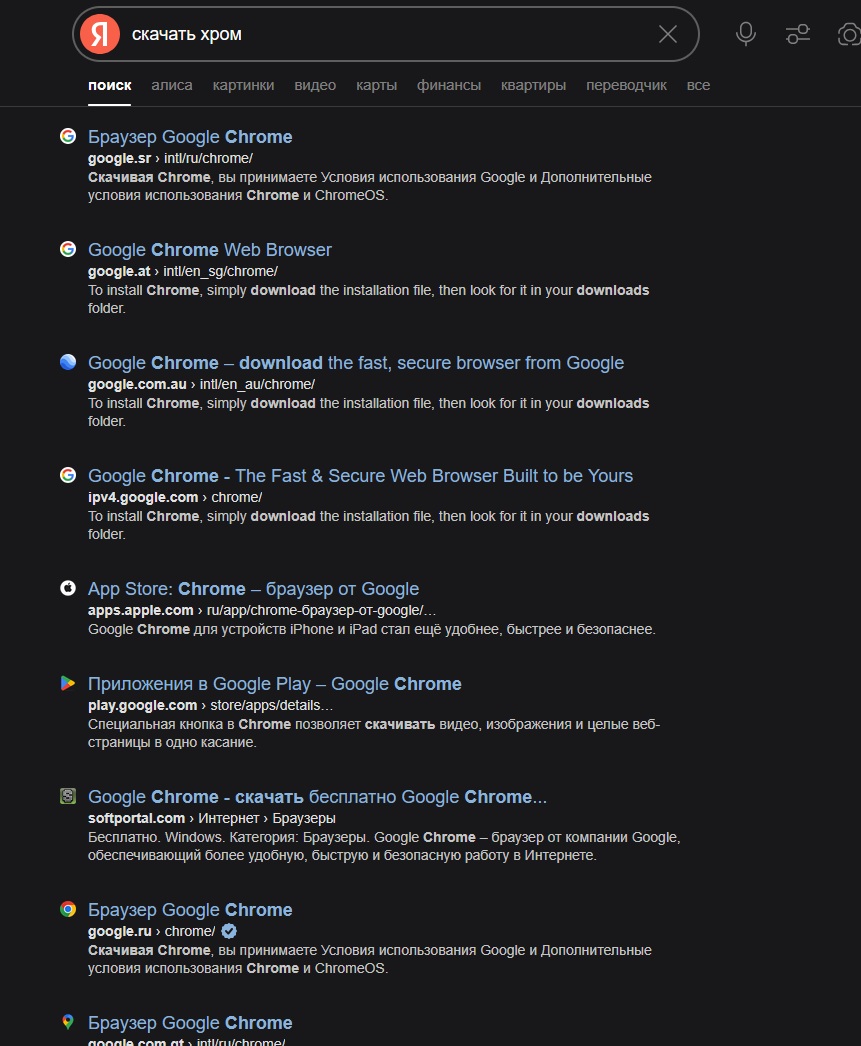The width and height of the screenshot is (861, 1046).
Task: Click the Yandex logo in search bar
Action: pos(100,34)
